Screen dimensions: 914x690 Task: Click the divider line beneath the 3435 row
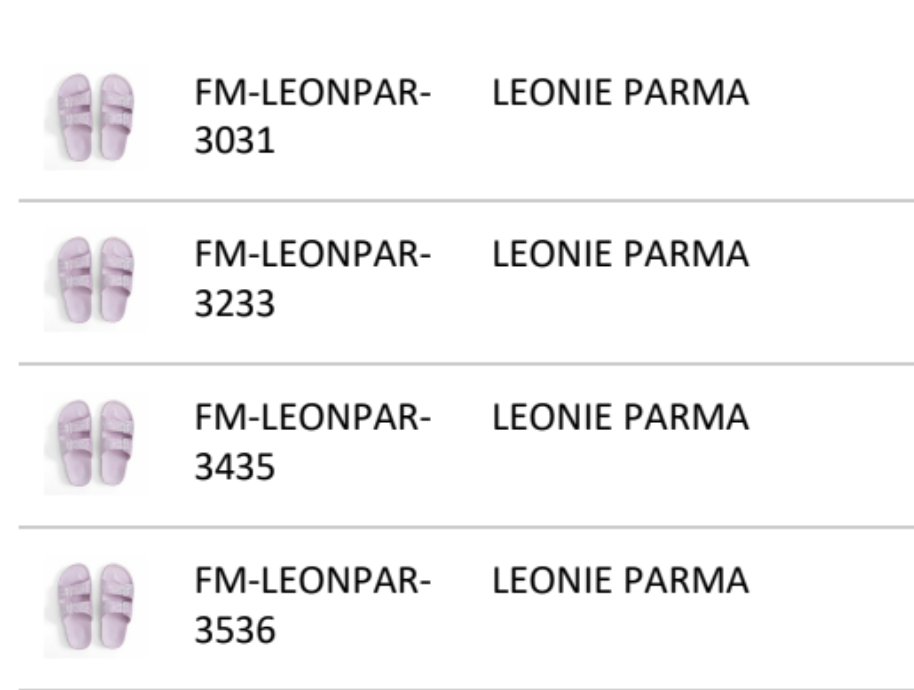[466, 527]
